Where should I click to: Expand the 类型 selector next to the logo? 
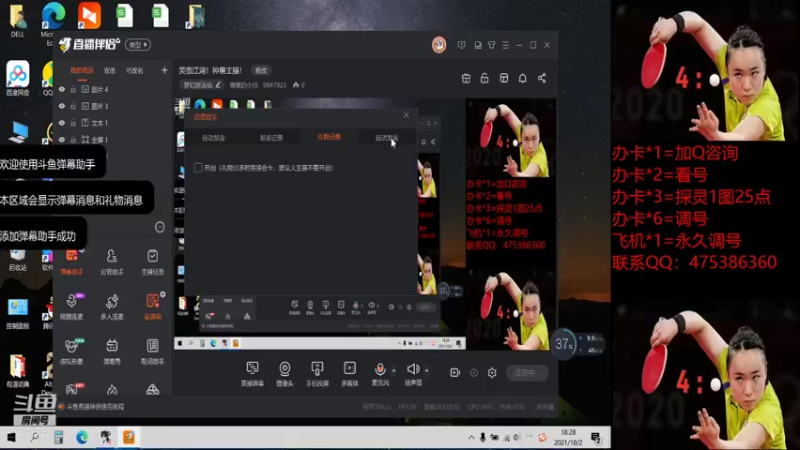[x=138, y=45]
